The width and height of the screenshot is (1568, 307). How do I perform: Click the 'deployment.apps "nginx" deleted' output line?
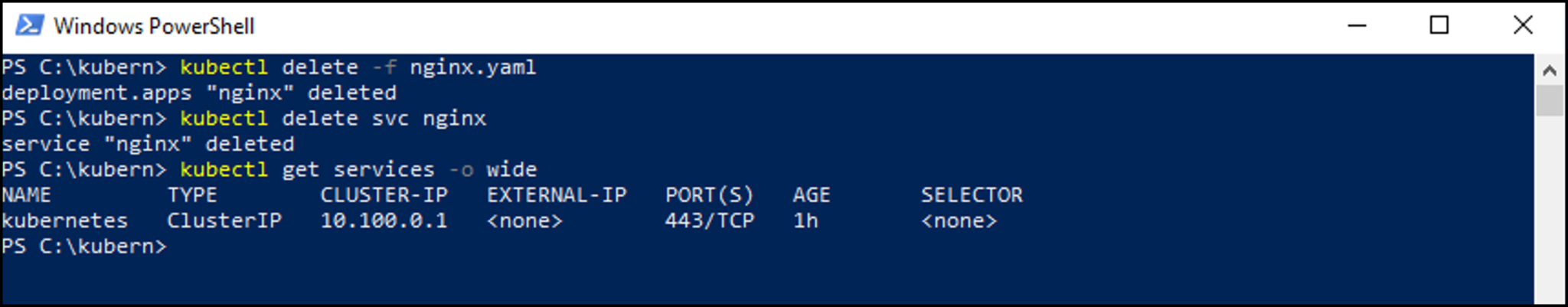(199, 93)
